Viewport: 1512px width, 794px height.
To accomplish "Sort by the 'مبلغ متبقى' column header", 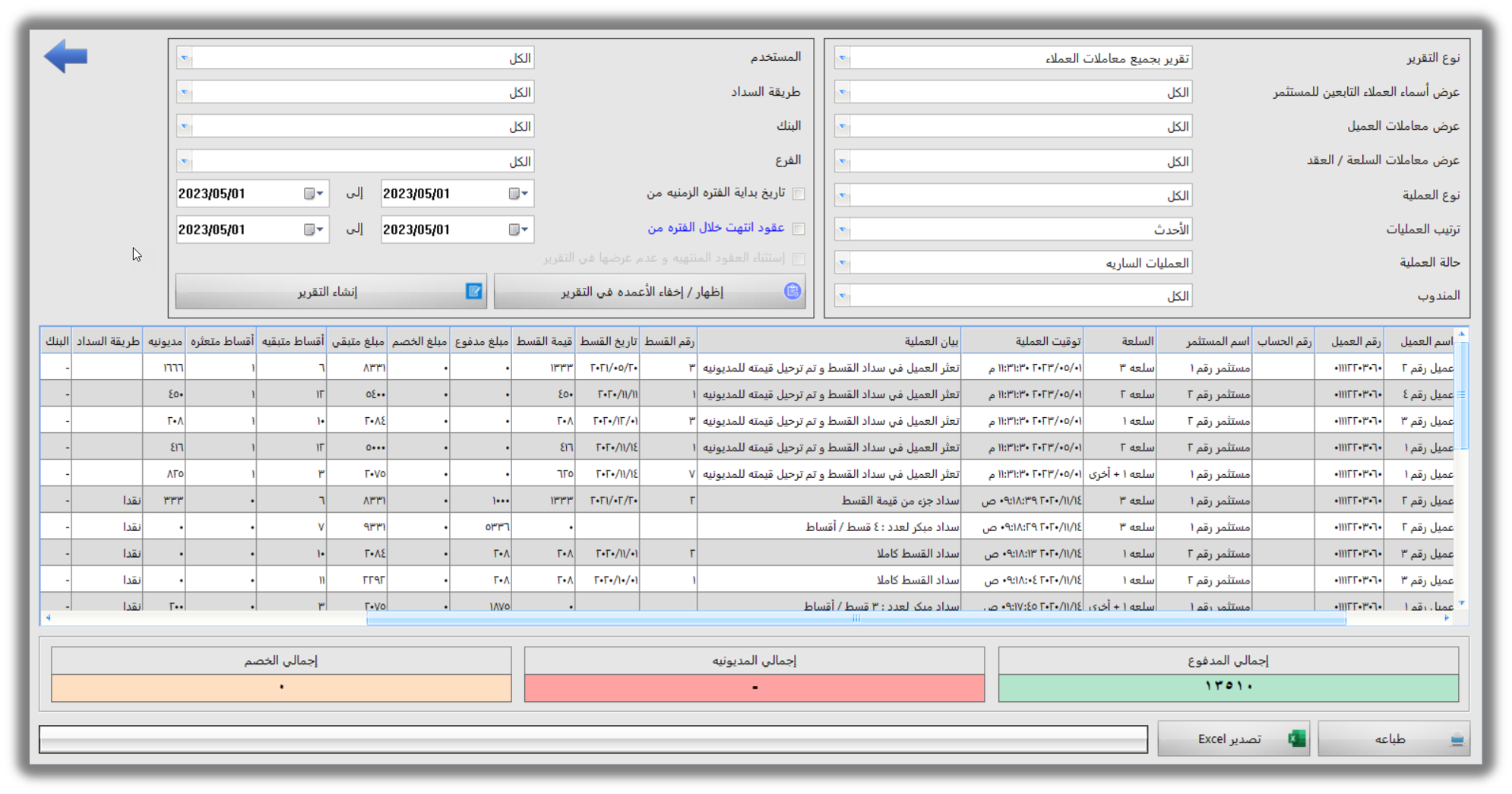I will coord(357,342).
